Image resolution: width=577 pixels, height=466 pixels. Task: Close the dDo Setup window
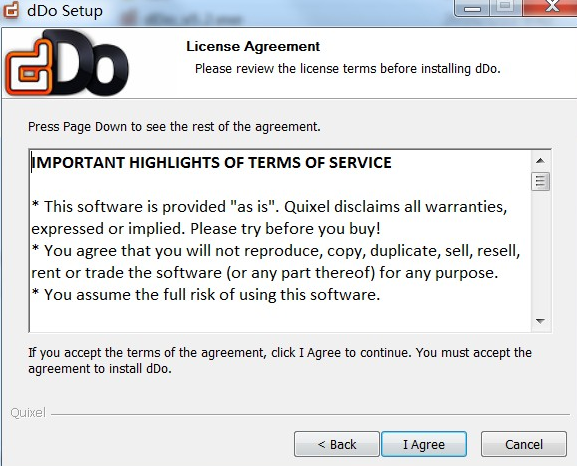(x=550, y=8)
